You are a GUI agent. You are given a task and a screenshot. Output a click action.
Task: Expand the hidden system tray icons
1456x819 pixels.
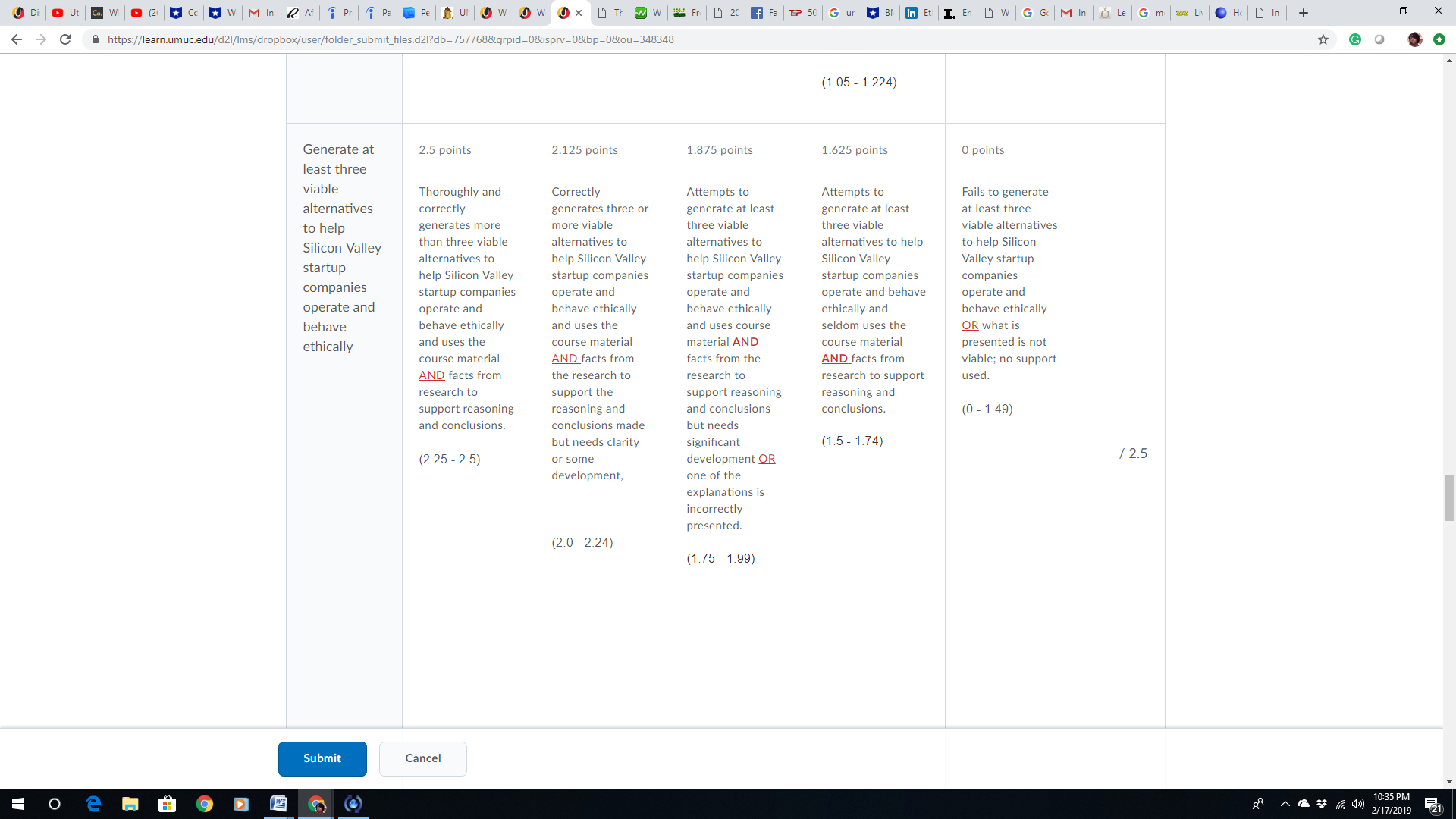(x=1285, y=804)
